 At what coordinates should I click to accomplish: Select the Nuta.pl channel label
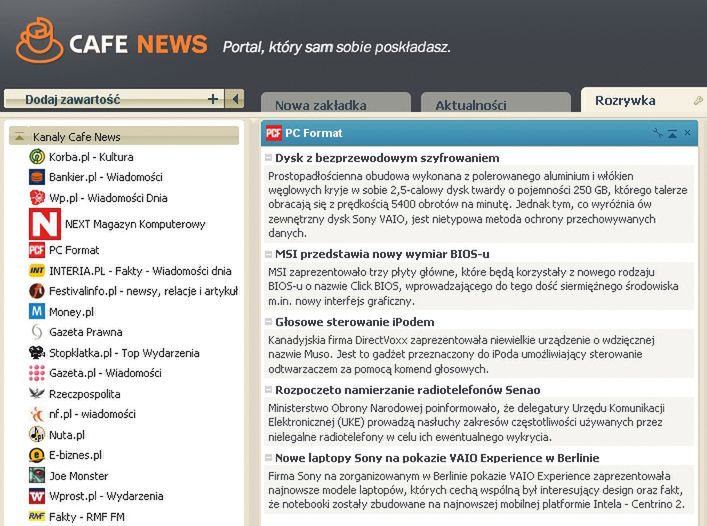pyautogui.click(x=67, y=435)
